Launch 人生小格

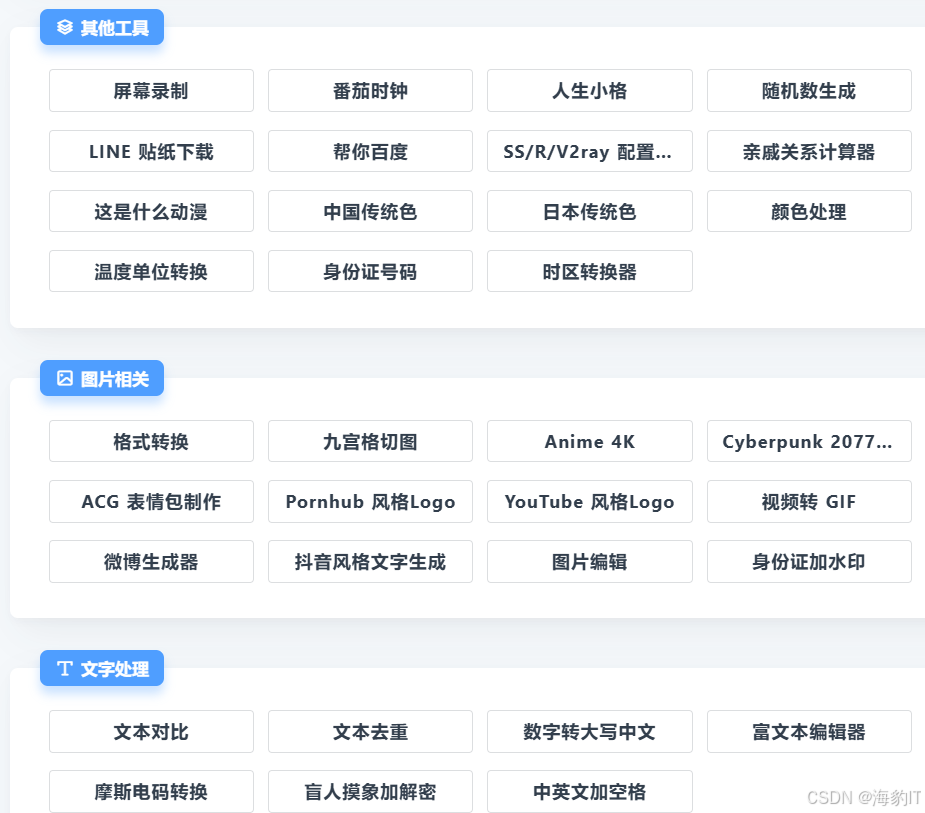point(589,90)
